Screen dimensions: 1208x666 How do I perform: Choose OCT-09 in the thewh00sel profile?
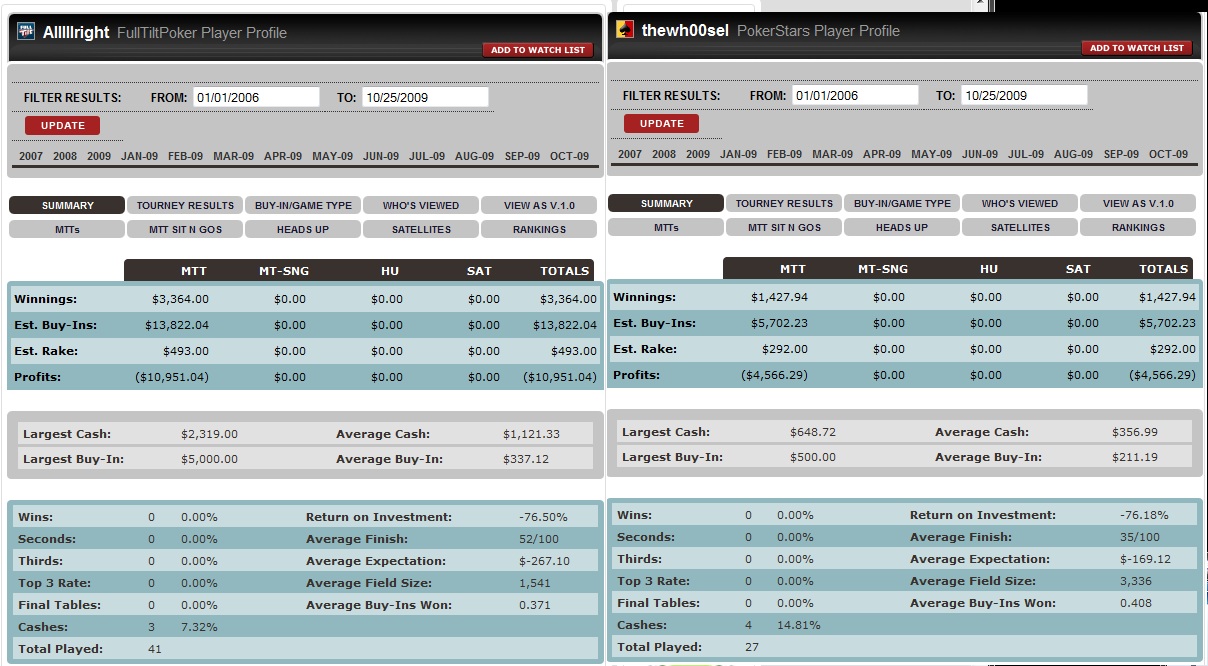point(1168,154)
